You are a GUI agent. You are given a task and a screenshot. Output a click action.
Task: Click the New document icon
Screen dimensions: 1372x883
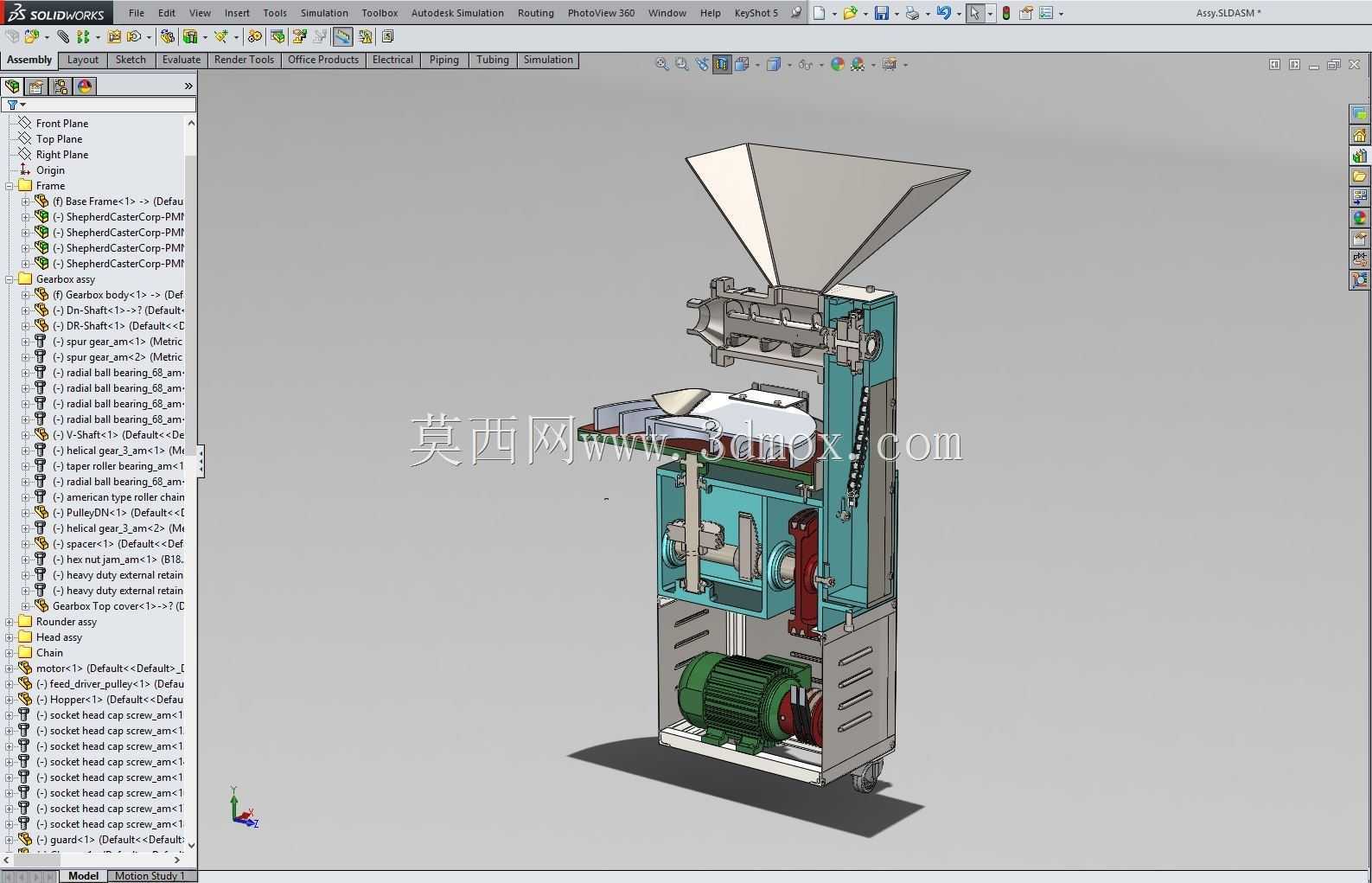tap(819, 13)
